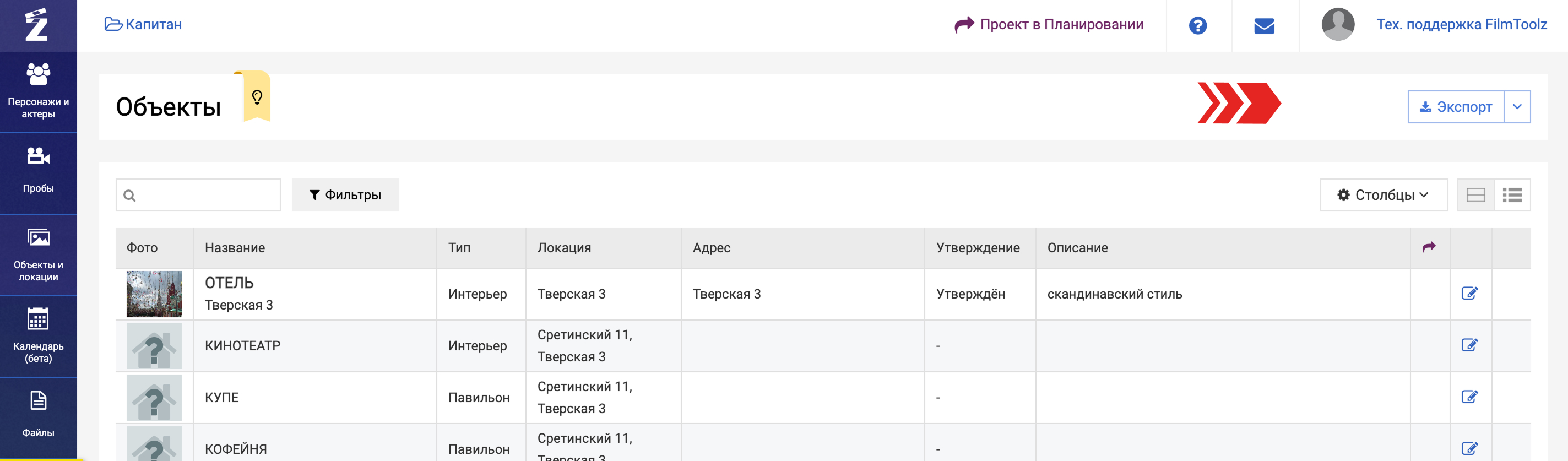This screenshot has height=461, width=1568.
Task: Click the Адрес cell Тверская 3
Action: pos(726,294)
